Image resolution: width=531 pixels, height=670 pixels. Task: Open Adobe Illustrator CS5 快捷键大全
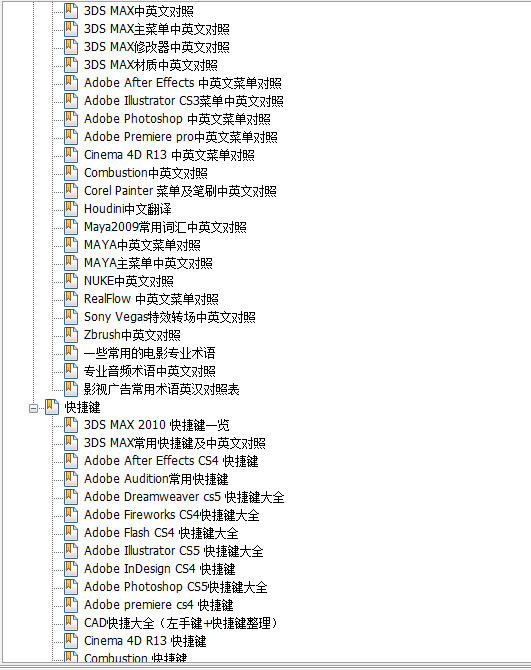coord(174,551)
